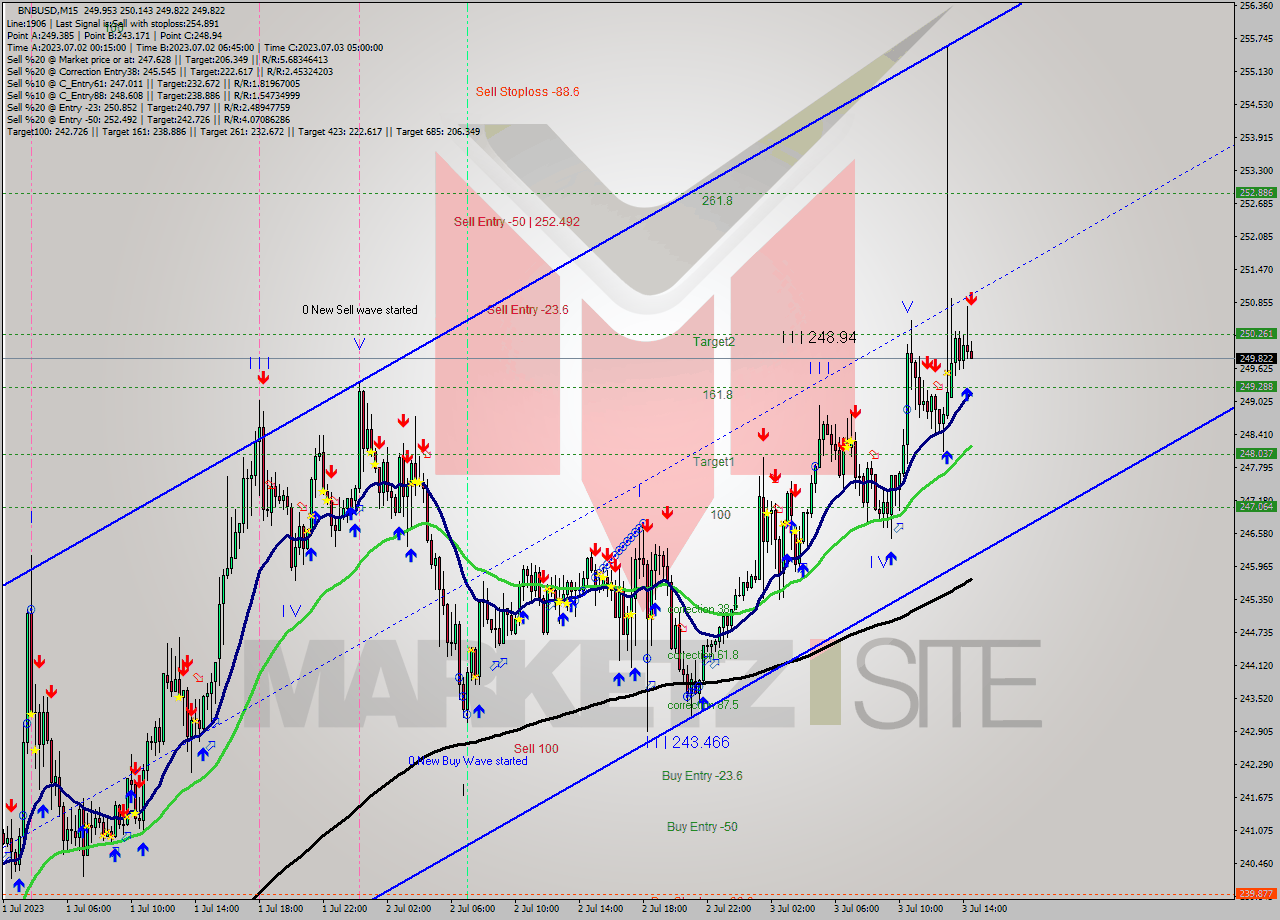The height and width of the screenshot is (920, 1280).
Task: Click the current price tag 249.822
Action: tap(1256, 358)
